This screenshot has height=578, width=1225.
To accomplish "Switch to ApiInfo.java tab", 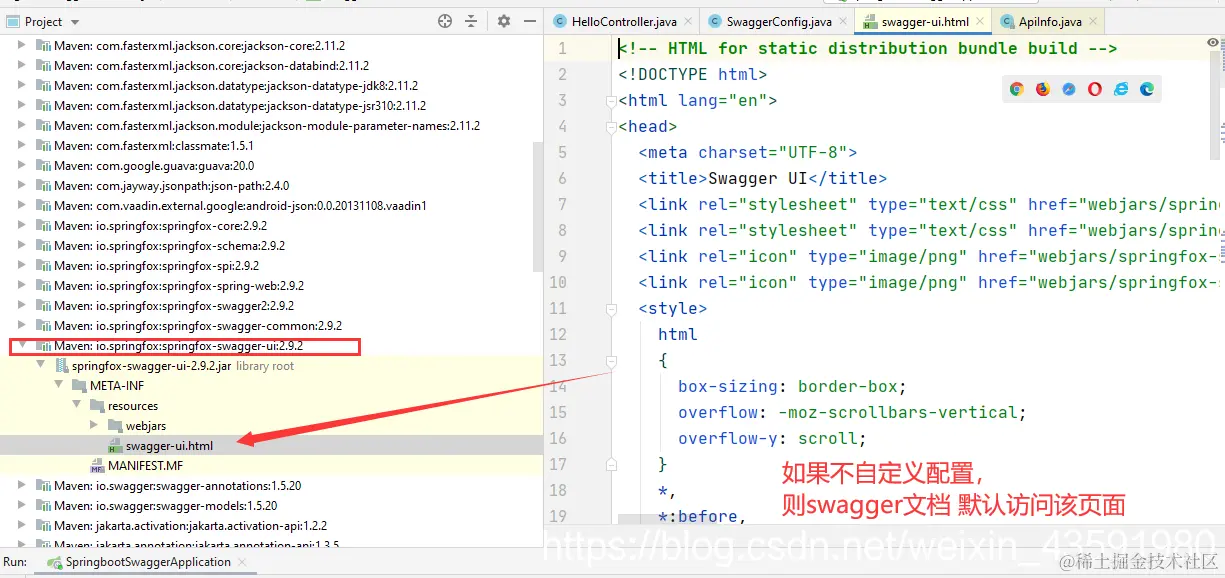I will point(1048,22).
